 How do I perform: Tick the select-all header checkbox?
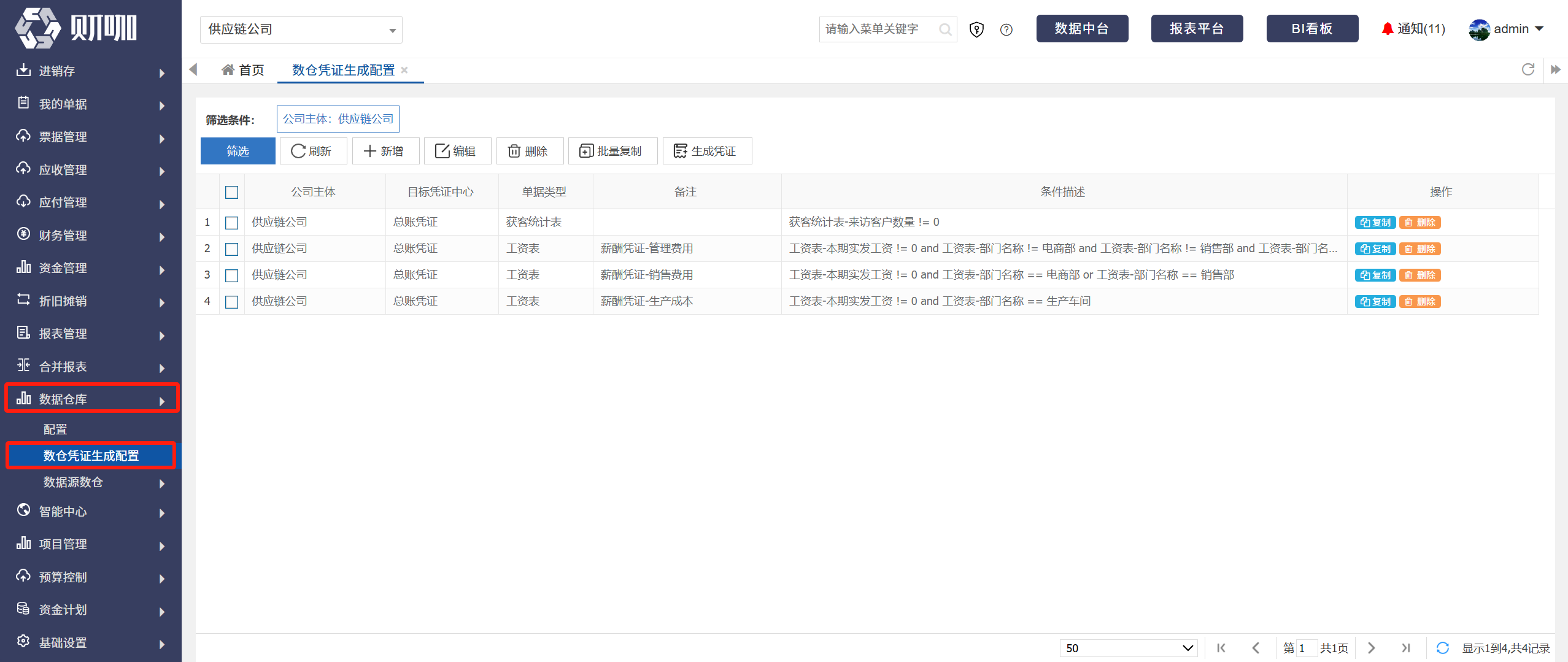pos(231,192)
